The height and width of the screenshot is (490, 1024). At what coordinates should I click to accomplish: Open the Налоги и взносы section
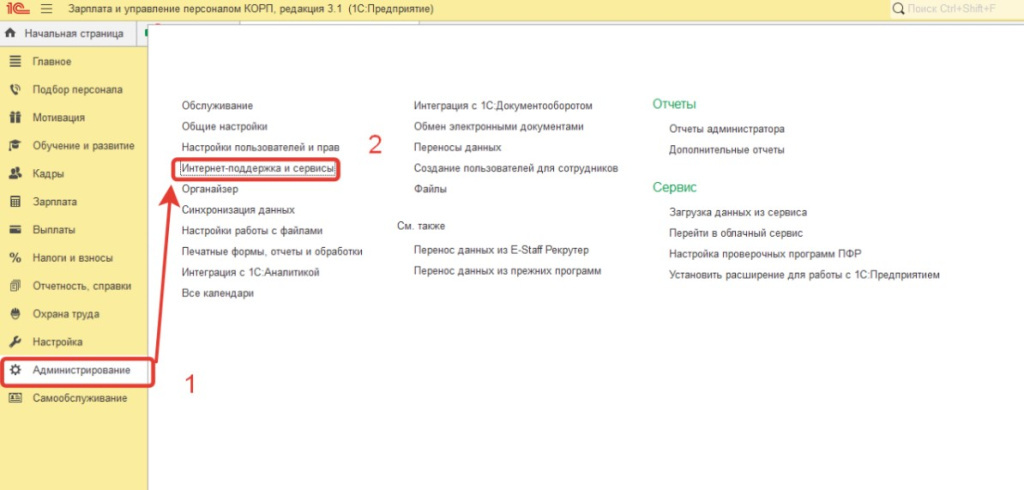[74, 258]
